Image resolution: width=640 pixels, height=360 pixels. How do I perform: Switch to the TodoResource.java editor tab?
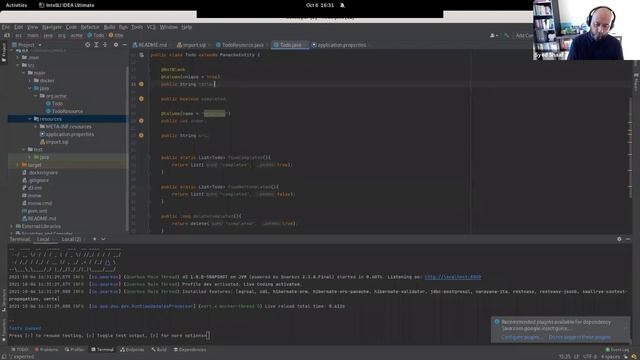pyautogui.click(x=240, y=45)
